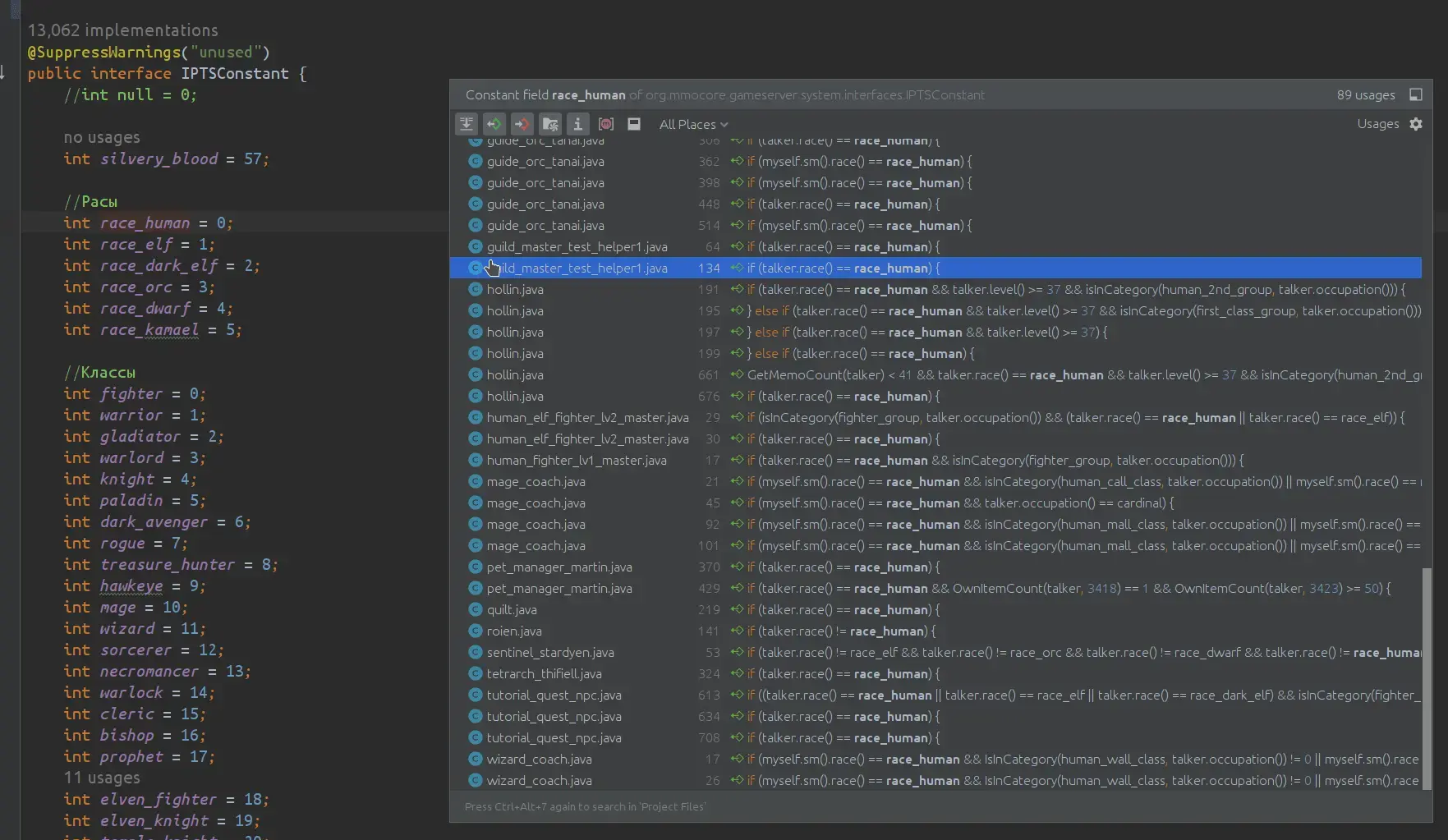
Task: Click class icon of wizard_coach.java line 17
Action: [x=475, y=760]
